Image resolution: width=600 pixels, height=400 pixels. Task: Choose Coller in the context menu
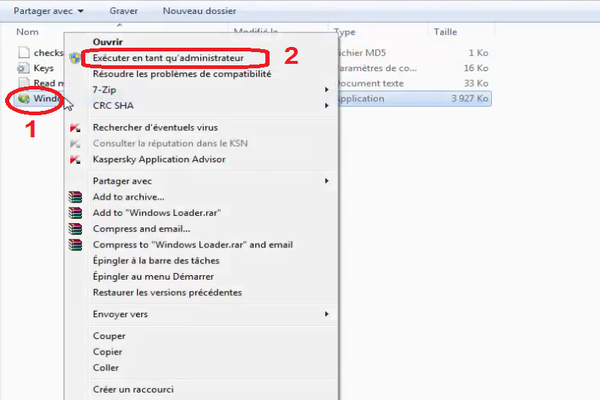(106, 368)
